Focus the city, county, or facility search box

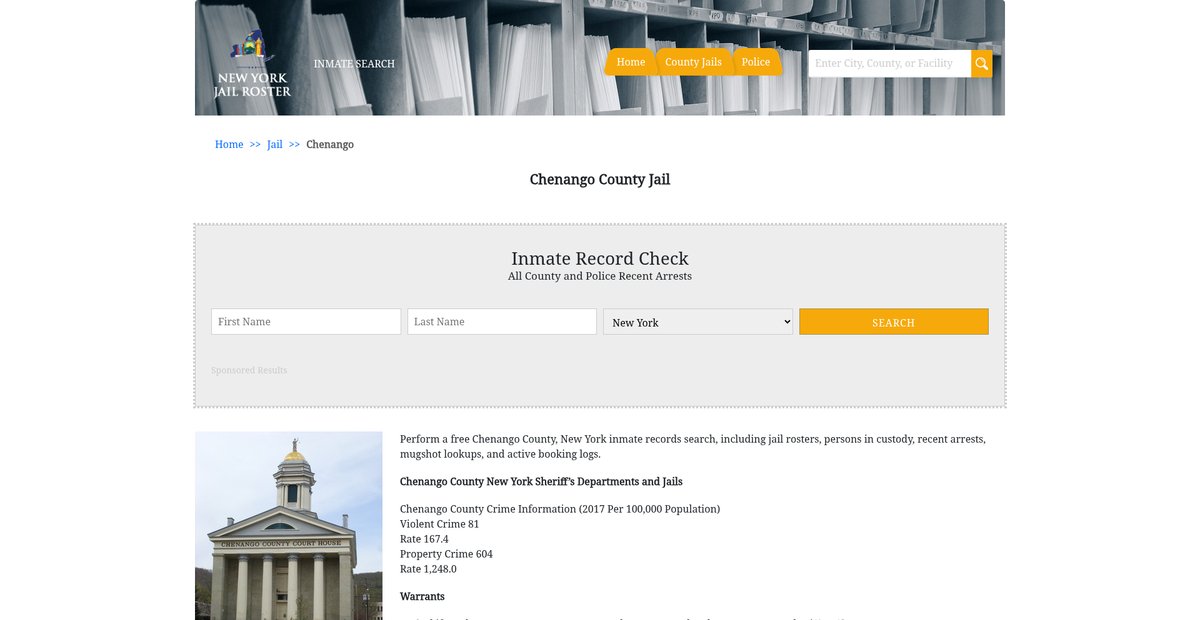[x=889, y=64]
